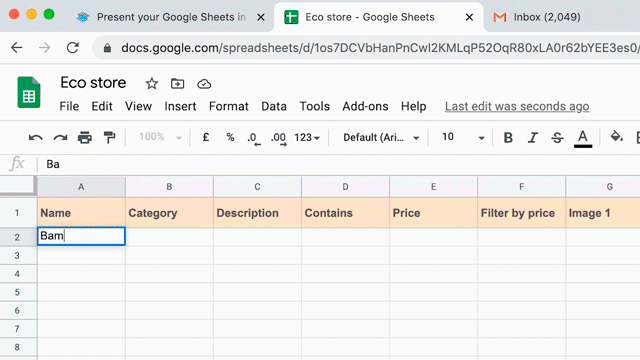
Task: Open the Last edit was seconds ago link
Action: point(517,107)
